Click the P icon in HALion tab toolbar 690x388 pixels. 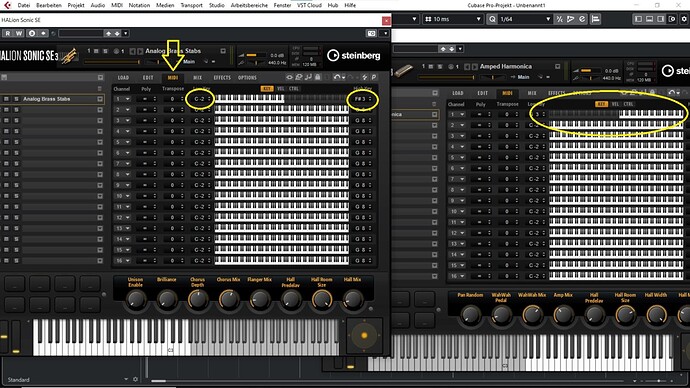374,77
